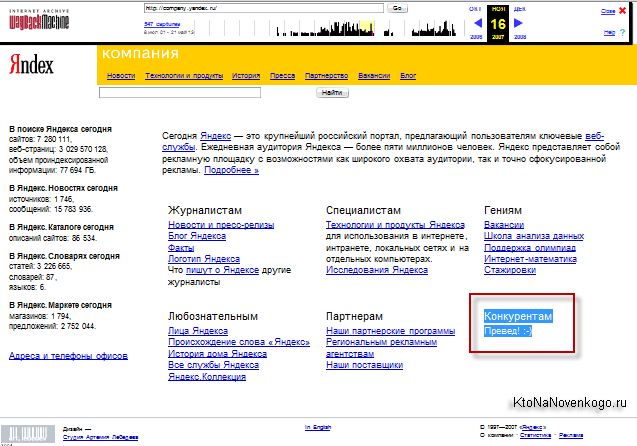Open the Школа анализа данных link
Screen dimensions: 637x446
pos(533,236)
